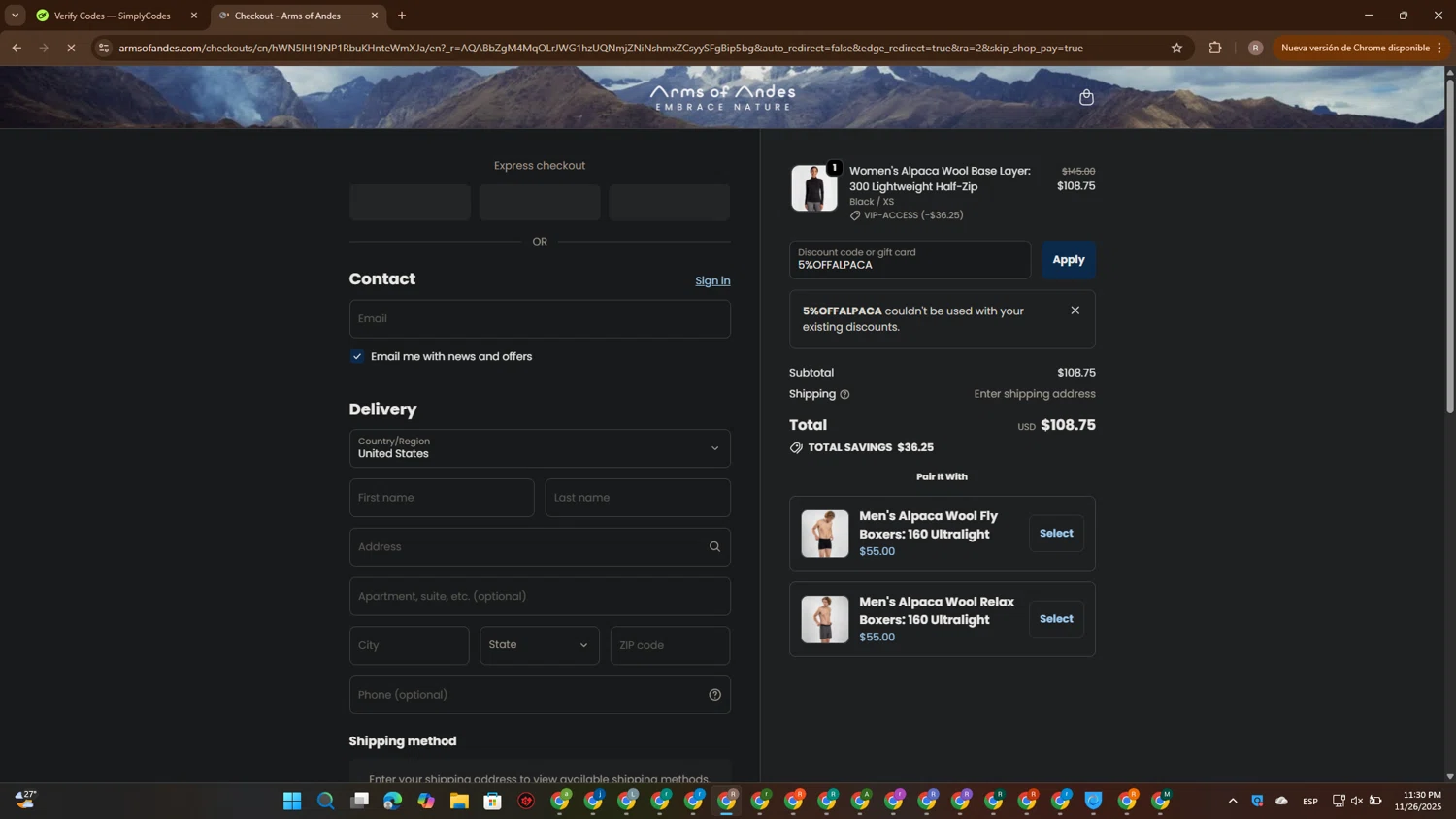Open the Chrome menu three-dot icon
Viewport: 1456px width, 819px height.
[x=1439, y=48]
